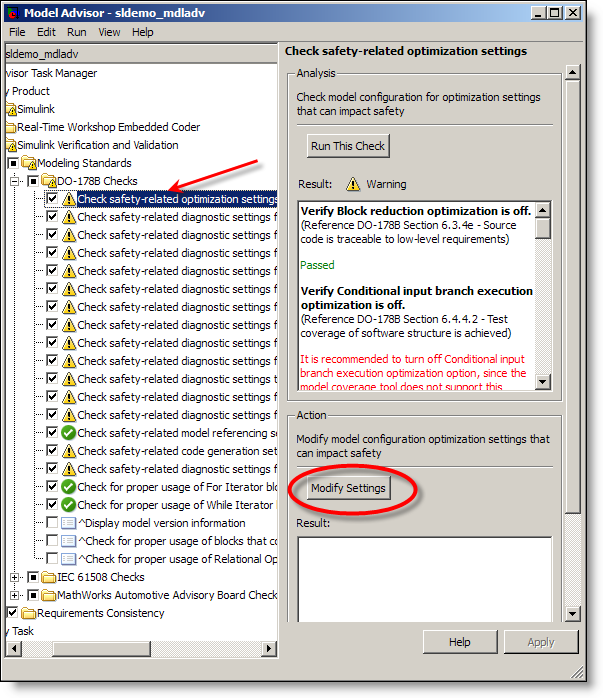Toggle the While Iterator usage check checkbox

click(52, 505)
